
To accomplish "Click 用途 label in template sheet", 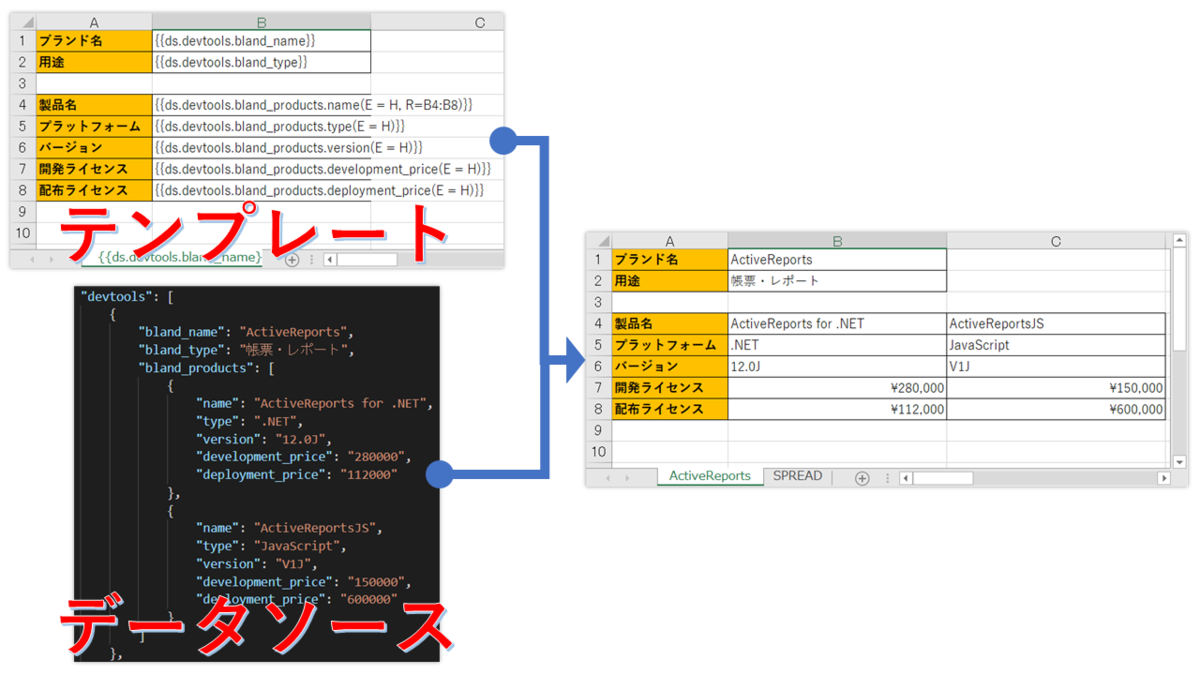I will coord(94,62).
